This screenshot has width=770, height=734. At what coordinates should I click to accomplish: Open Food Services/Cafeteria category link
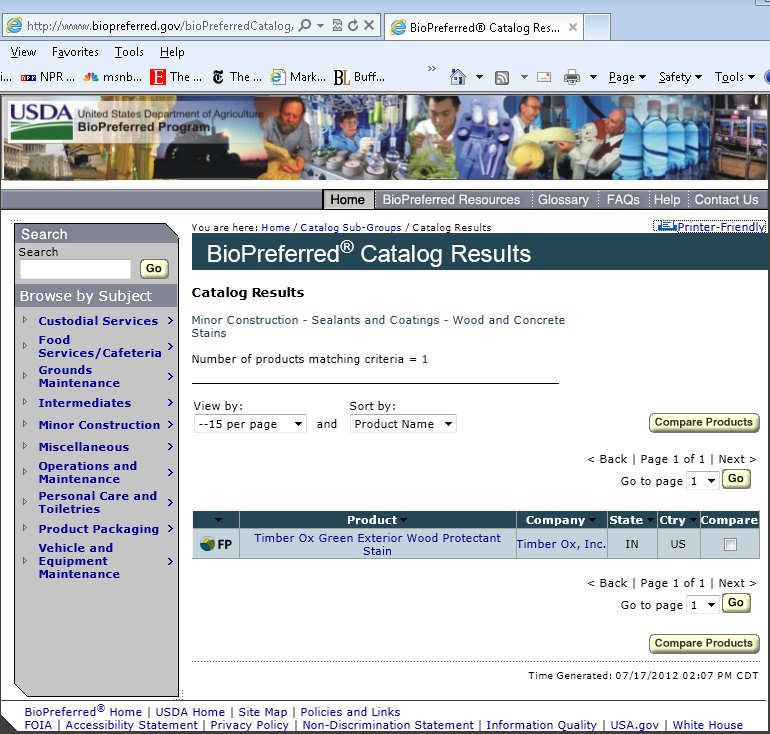point(100,346)
